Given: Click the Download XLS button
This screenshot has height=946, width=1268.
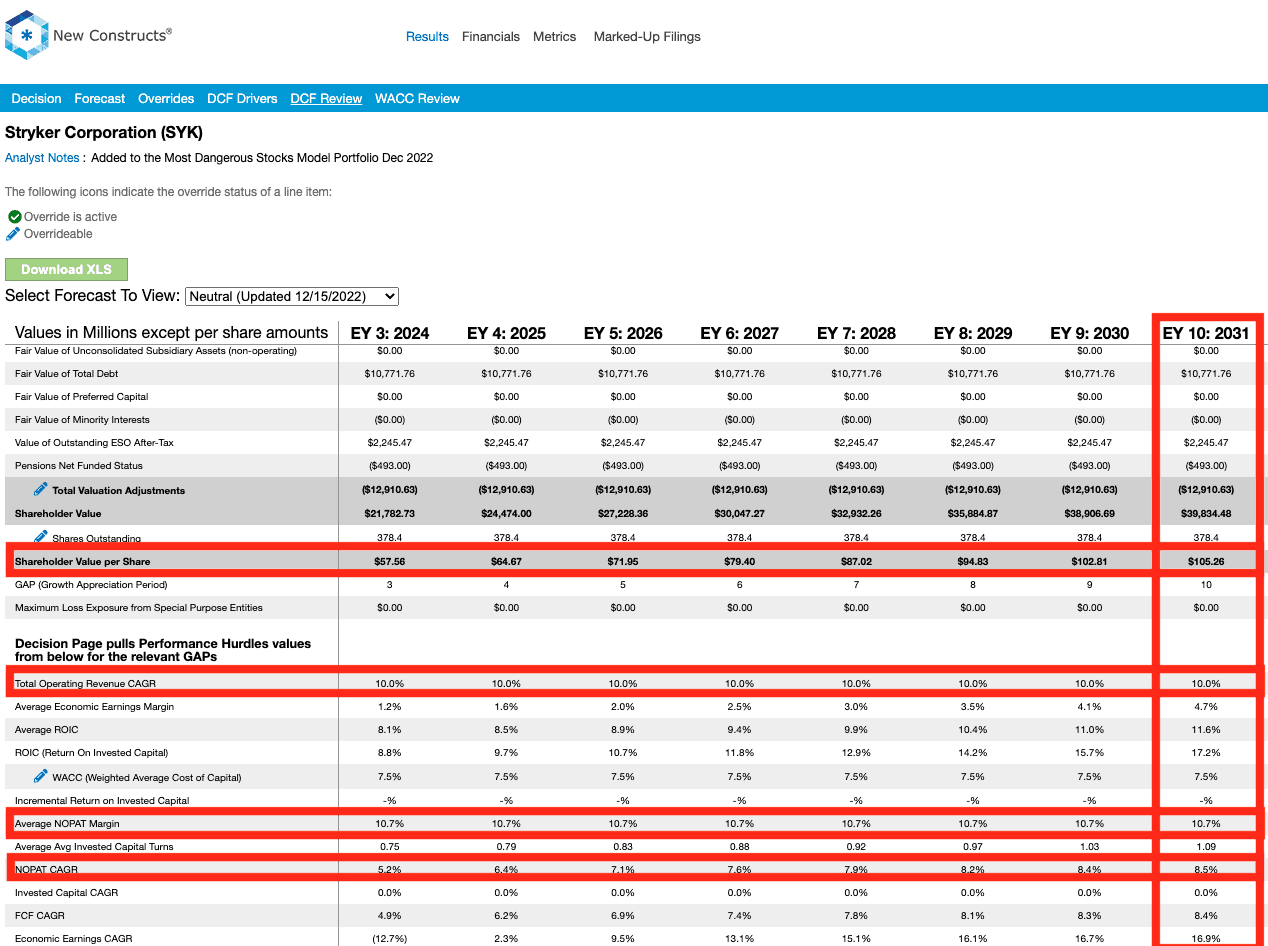Looking at the screenshot, I should tap(66, 270).
